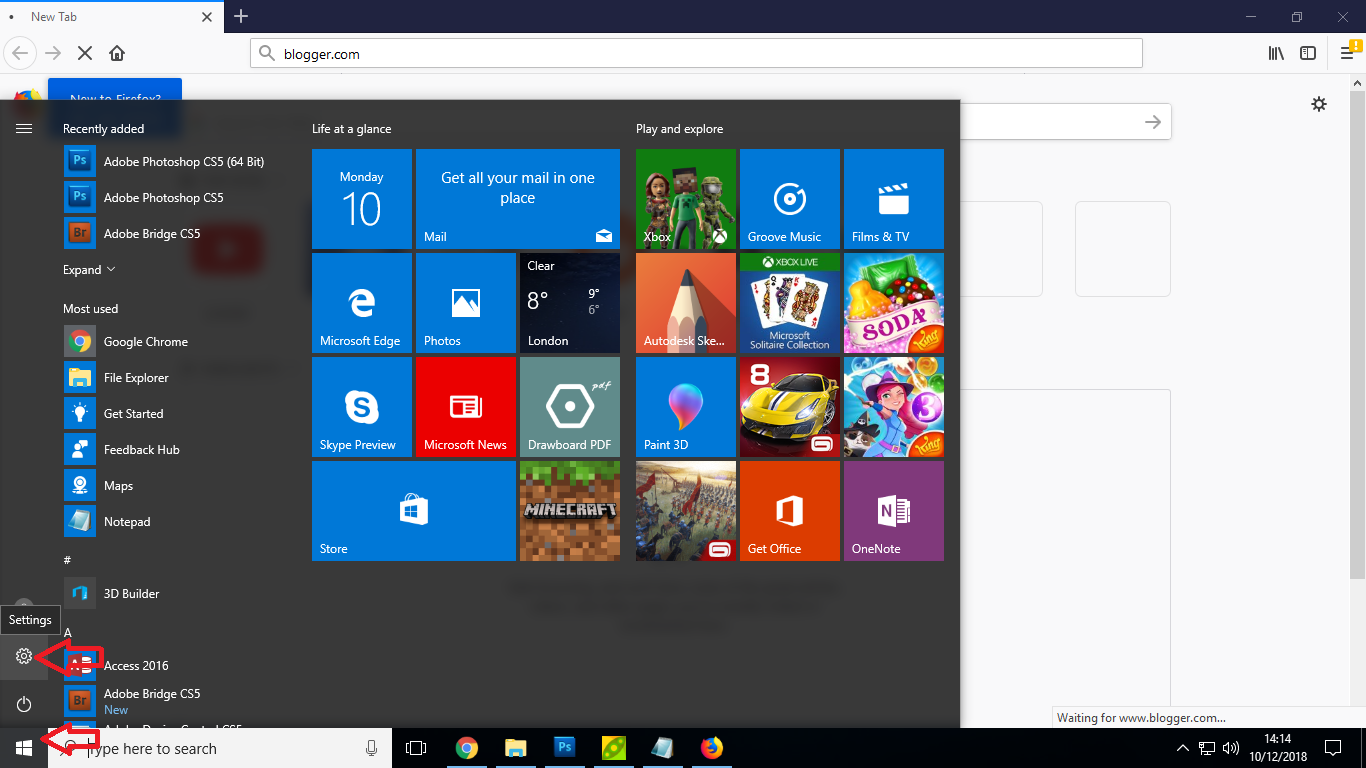Open the Bubble Witch 3 game tile
1366x768 pixels.
(x=894, y=407)
